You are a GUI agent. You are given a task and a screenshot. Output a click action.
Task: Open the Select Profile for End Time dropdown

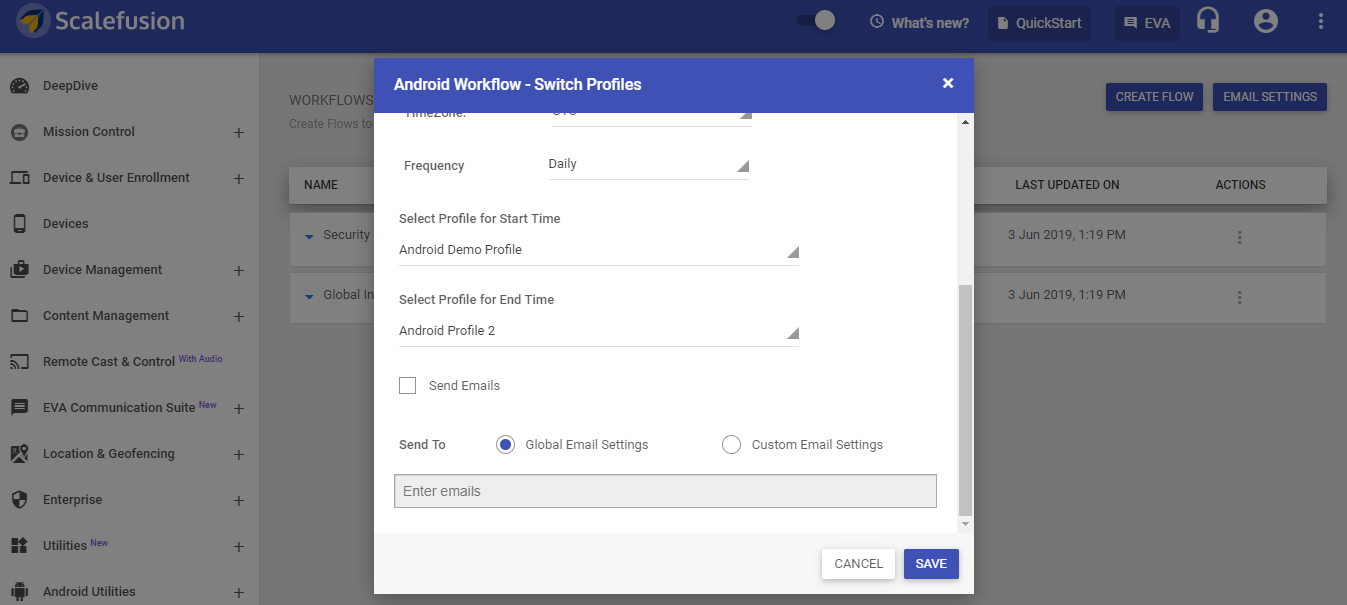pyautogui.click(x=599, y=331)
